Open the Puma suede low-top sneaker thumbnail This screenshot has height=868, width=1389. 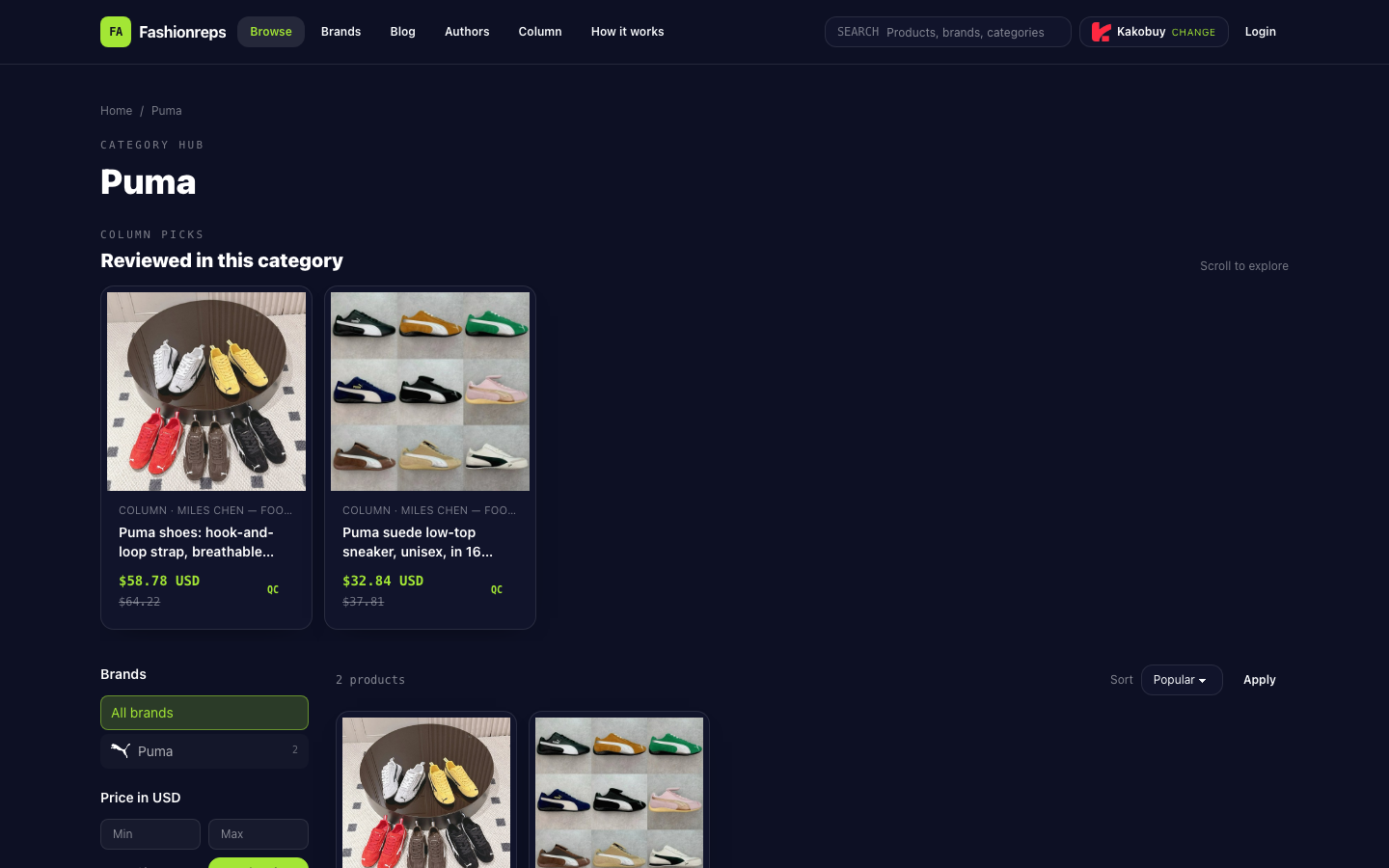[x=430, y=392]
